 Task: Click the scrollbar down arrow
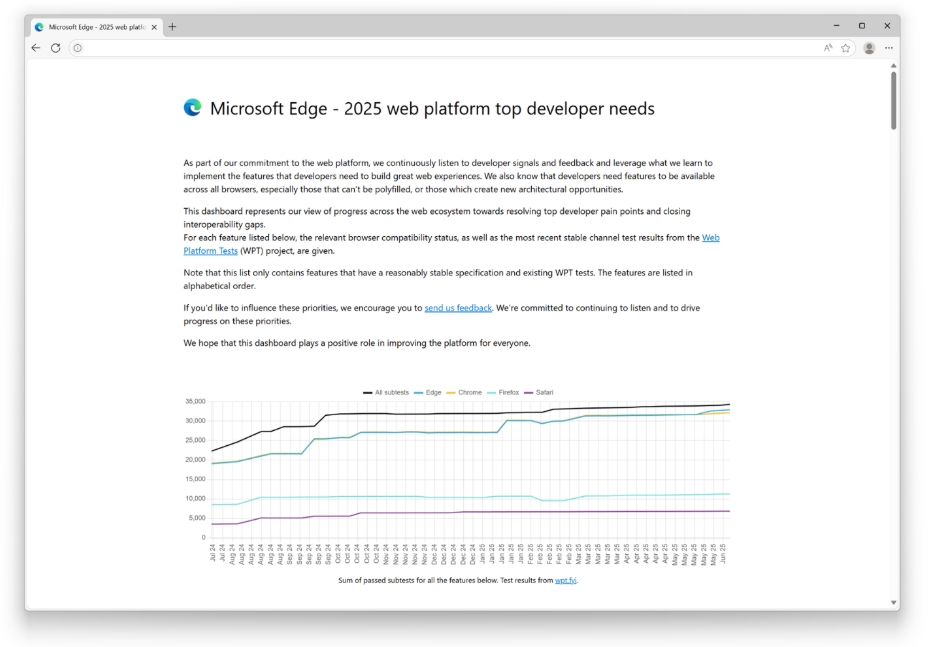[894, 603]
